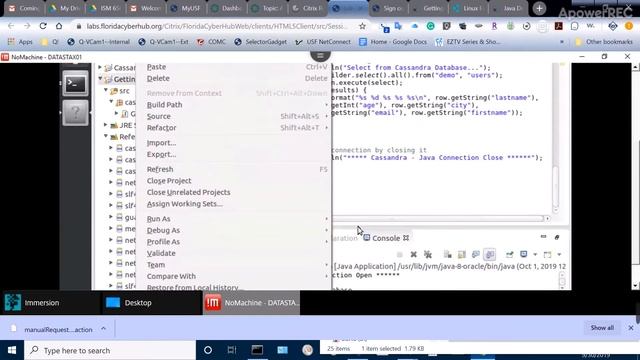Viewport: 640px width, 360px height.
Task: Choose Delete from the context menu
Action: click(x=234, y=78)
